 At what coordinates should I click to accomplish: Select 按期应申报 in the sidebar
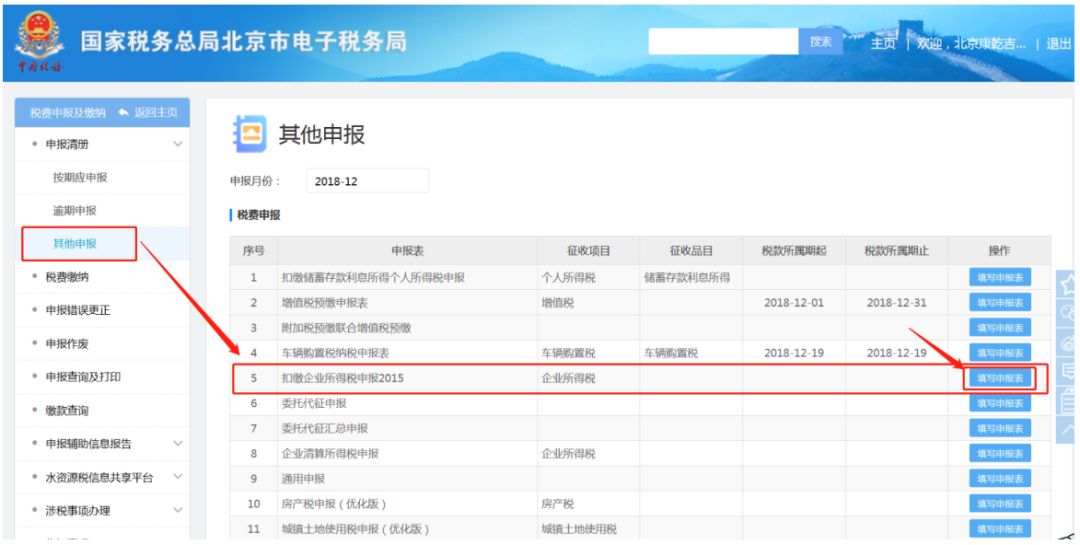[x=80, y=178]
